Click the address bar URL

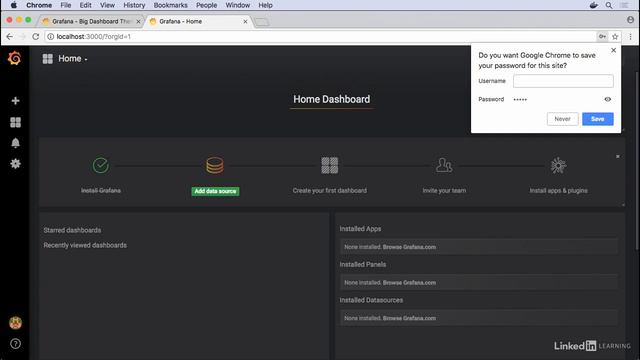click(x=93, y=37)
